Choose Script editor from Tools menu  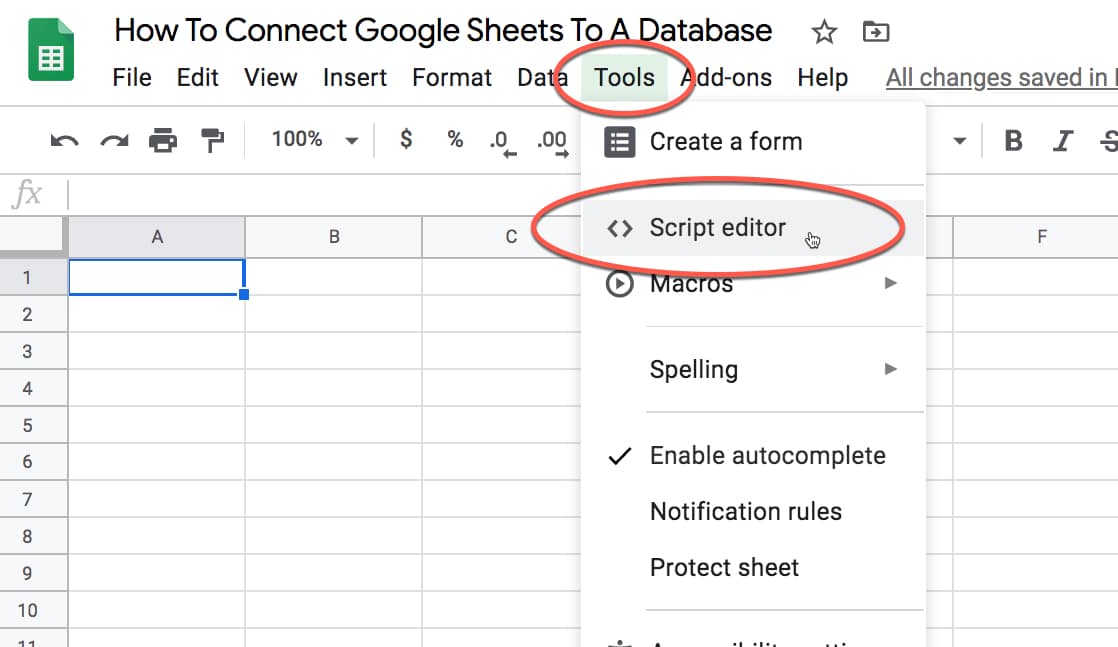pos(717,228)
